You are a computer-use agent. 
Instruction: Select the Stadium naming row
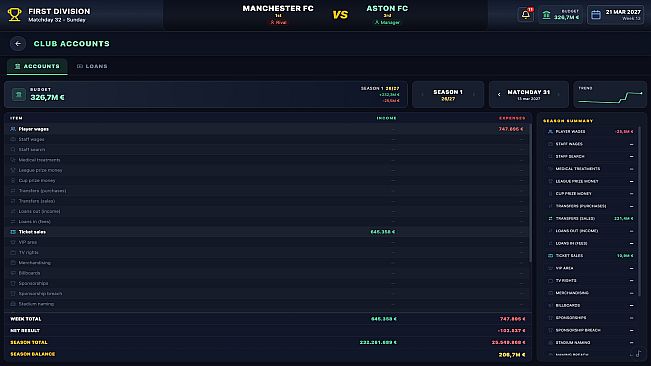(268, 304)
